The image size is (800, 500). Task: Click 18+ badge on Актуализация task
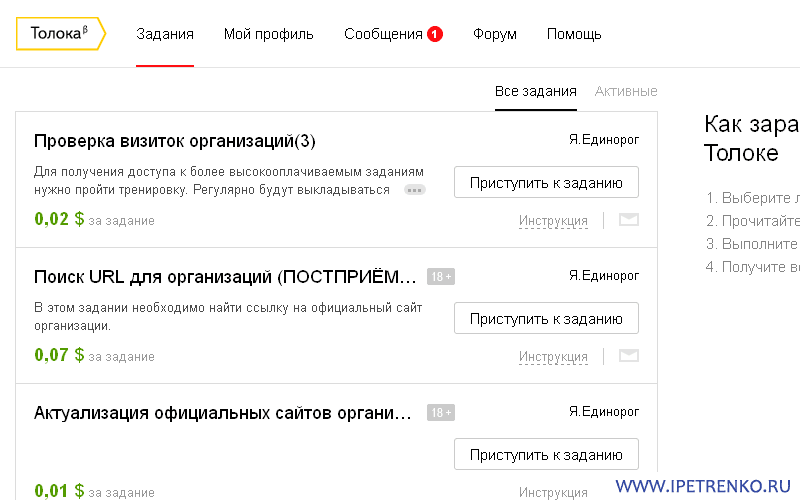tap(441, 412)
